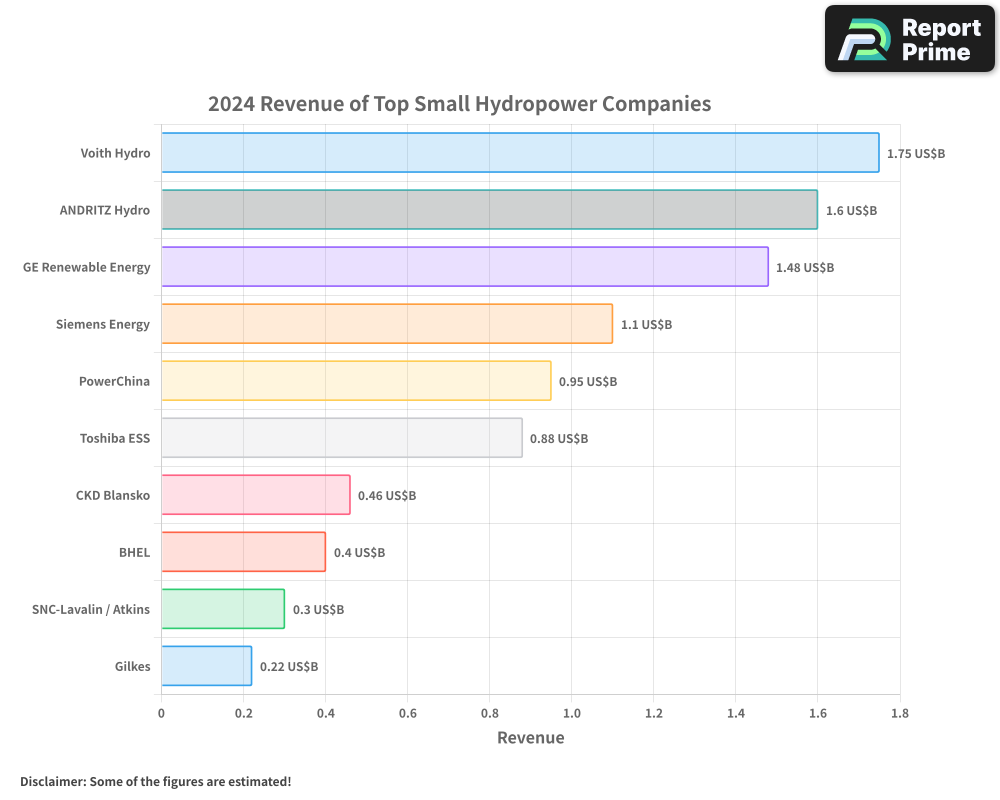Toggle the CKD Blansko series by clicking its label

point(113,495)
